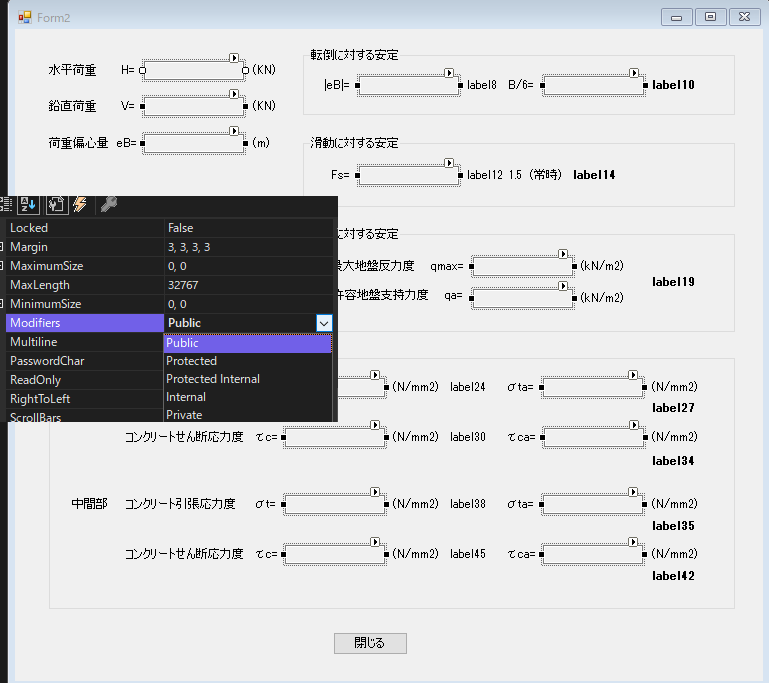Choose Private in the Modifiers list
This screenshot has height=683, width=769.
coord(248,414)
